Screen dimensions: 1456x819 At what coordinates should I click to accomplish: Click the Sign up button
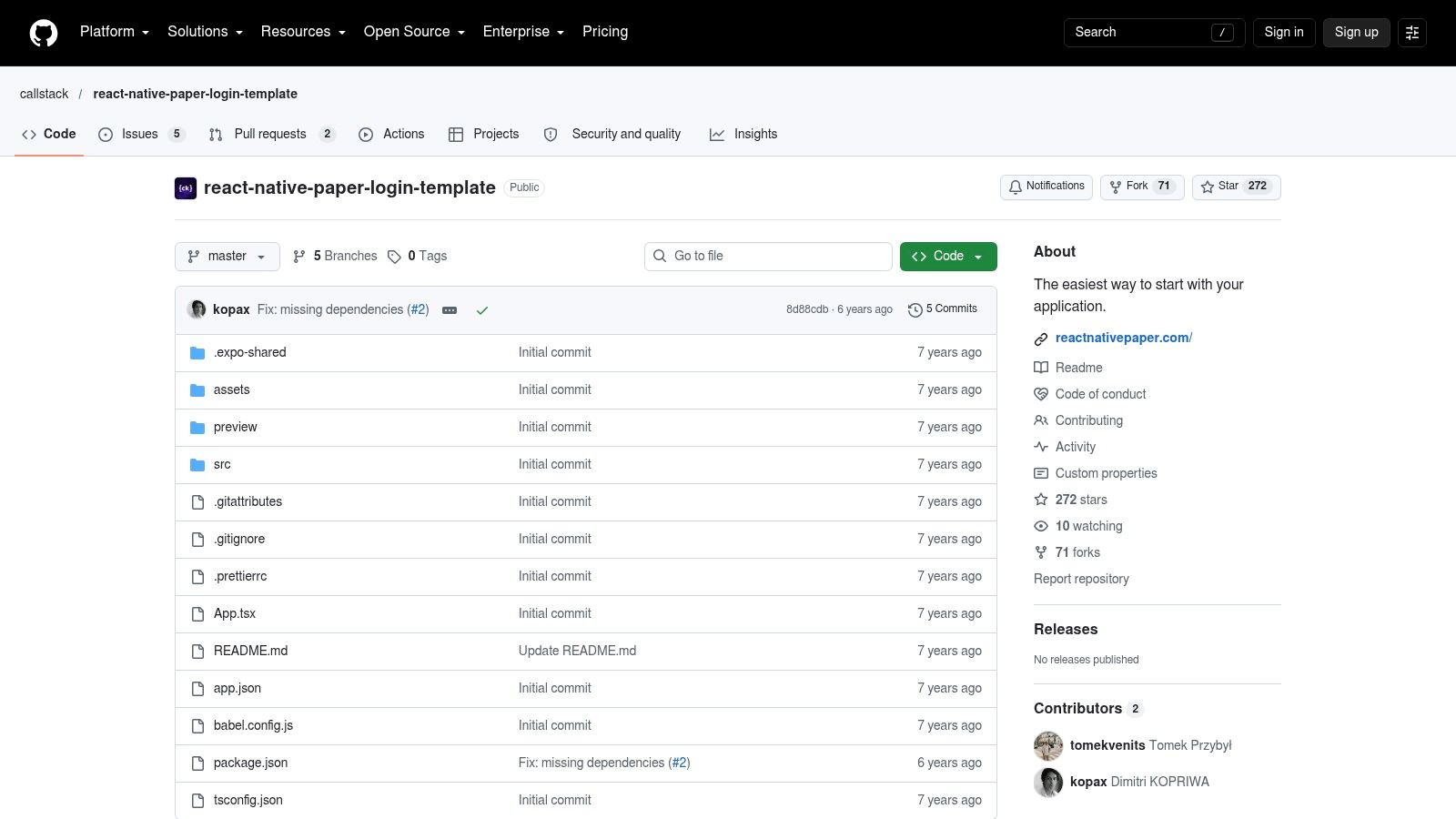point(1357,33)
